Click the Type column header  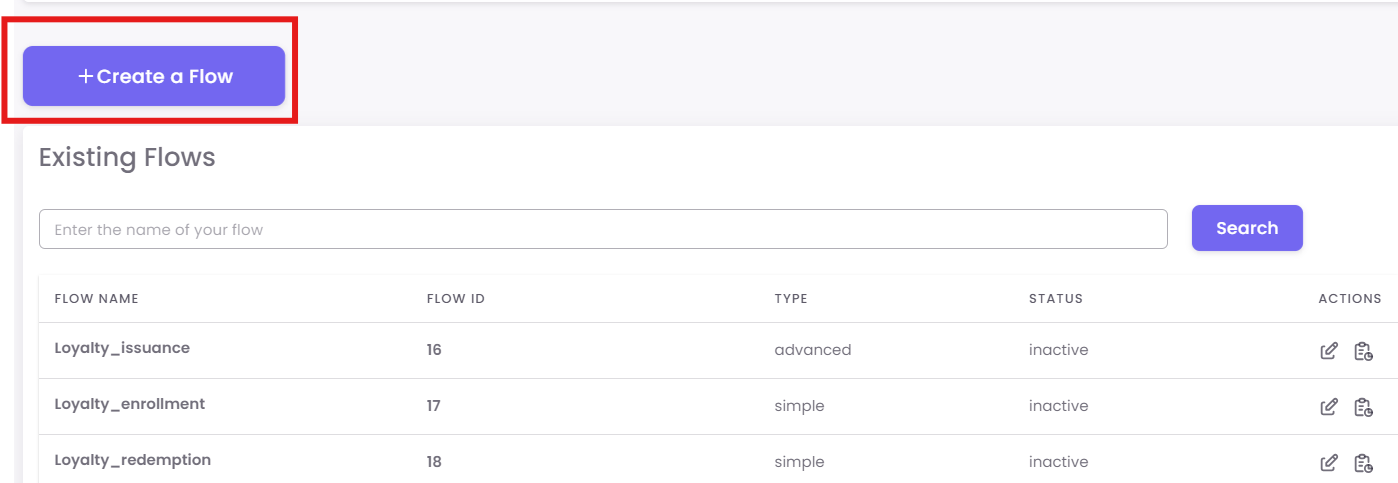point(791,299)
